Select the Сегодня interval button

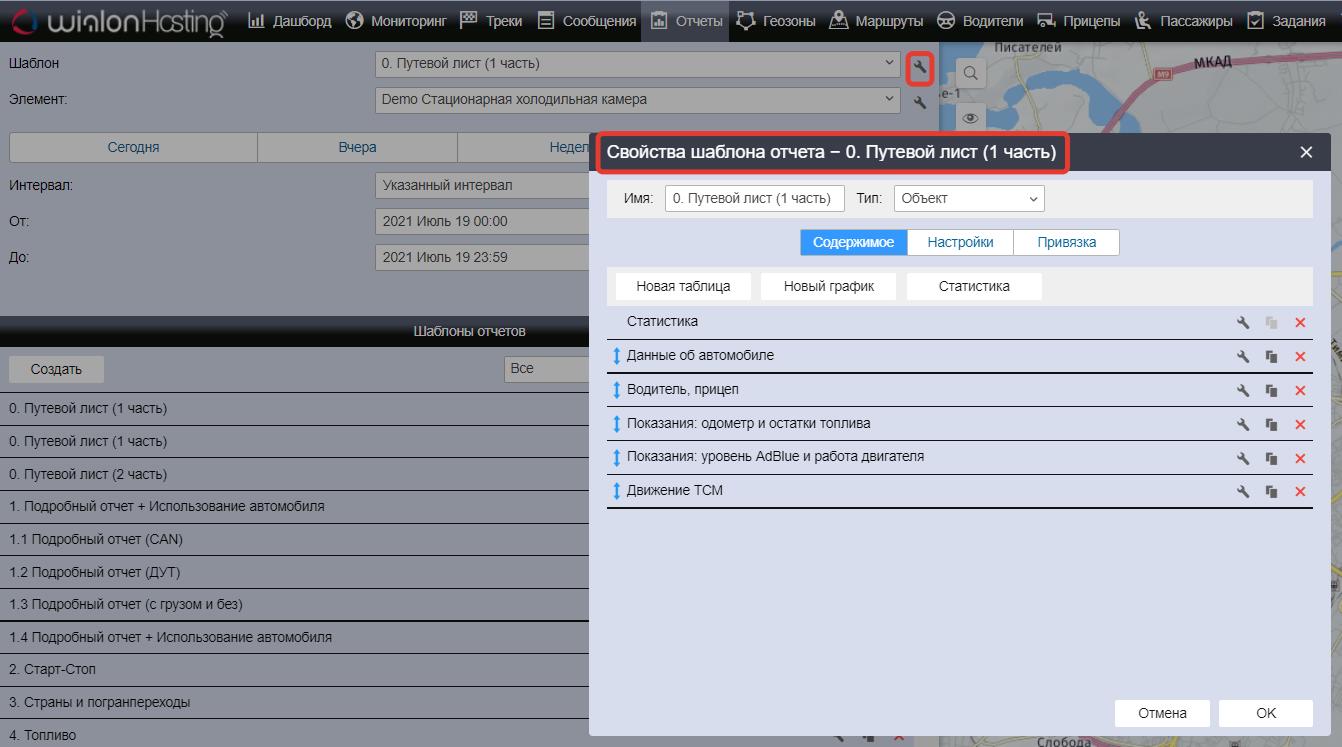[133, 147]
